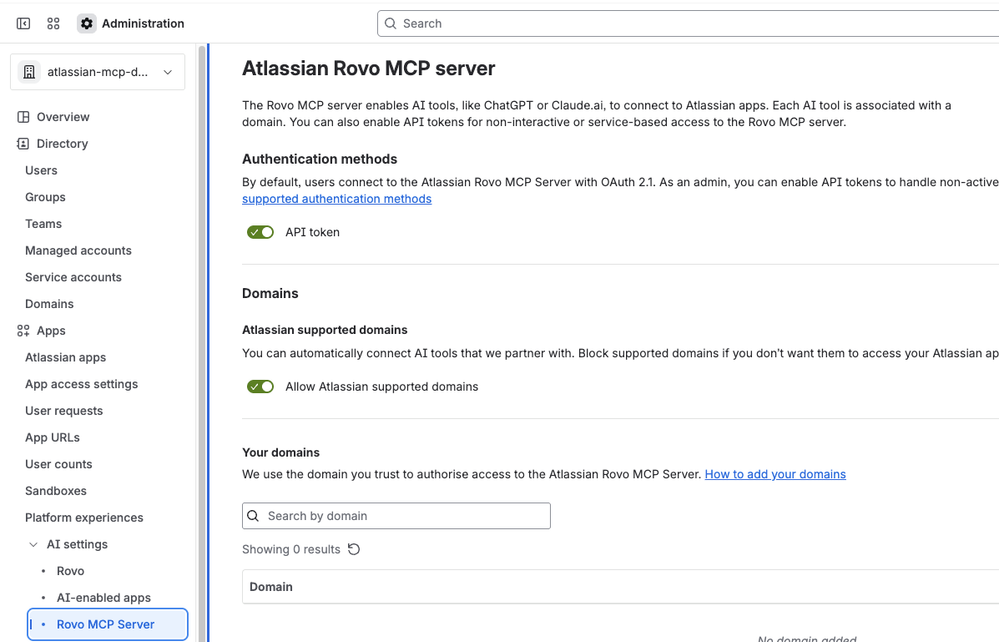Screen dimensions: 999x642
Task: Disable the API token toggle
Action: 260,232
